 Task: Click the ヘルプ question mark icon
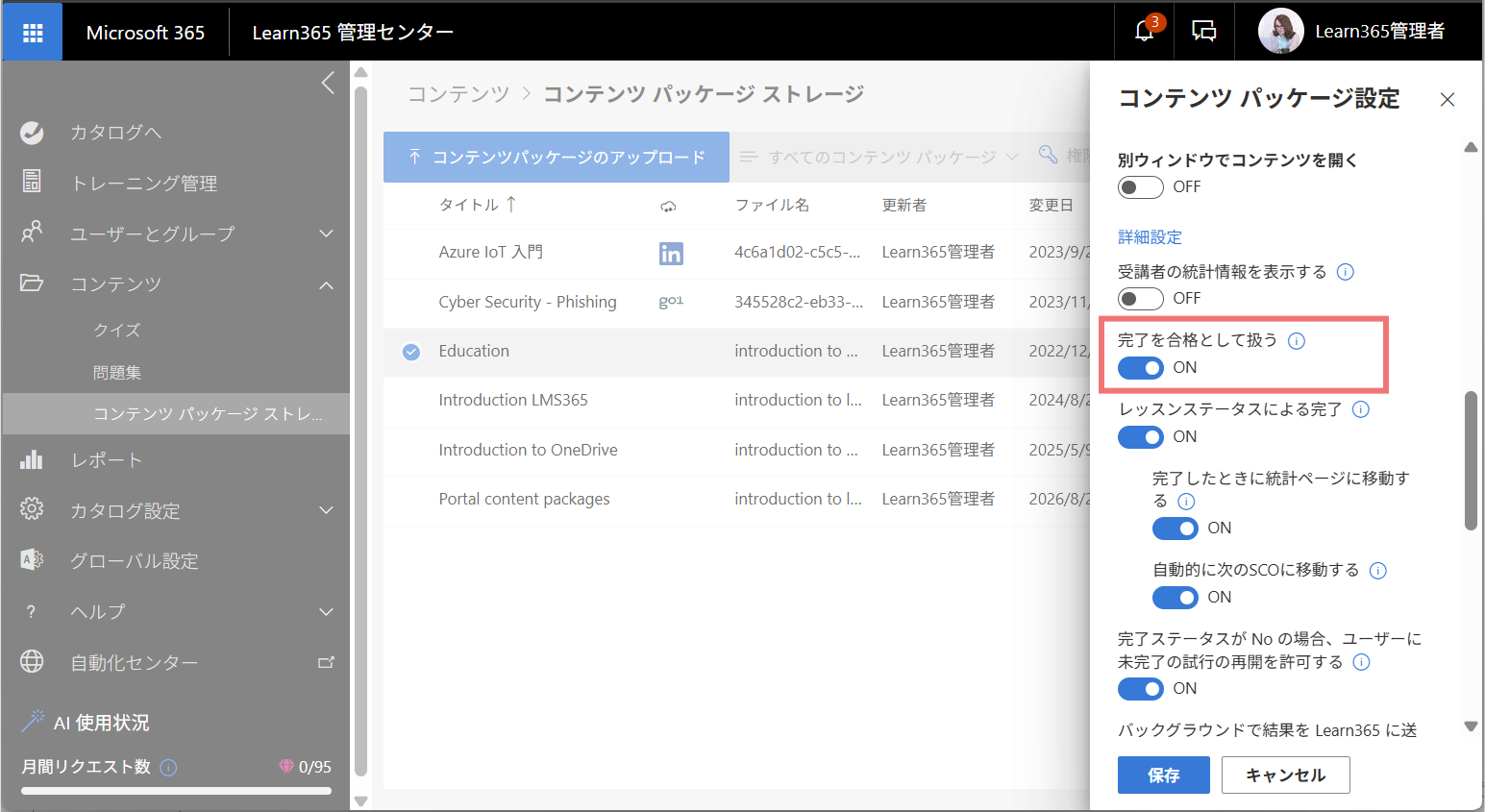[31, 611]
